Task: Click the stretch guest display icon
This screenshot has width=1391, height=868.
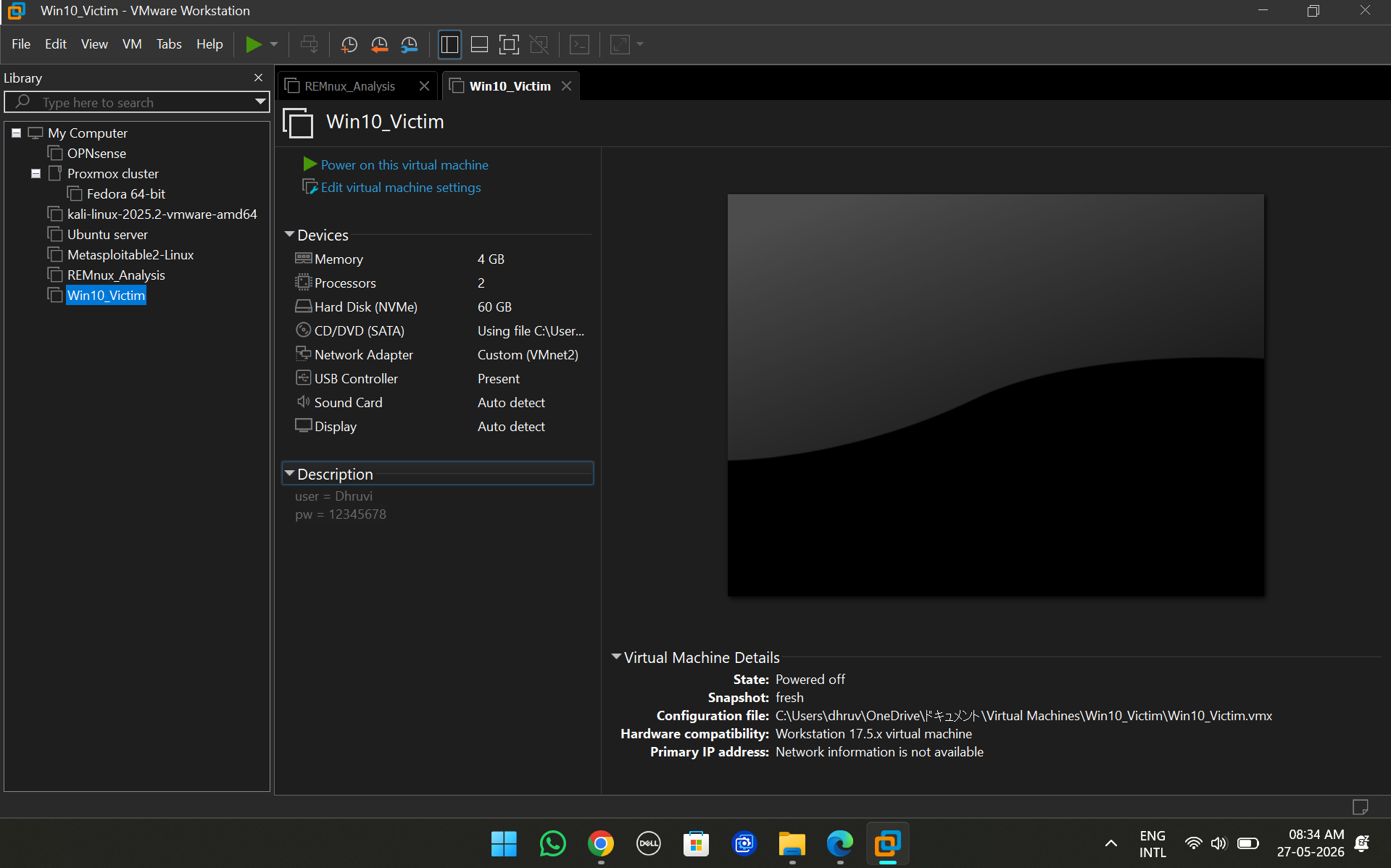Action: pyautogui.click(x=620, y=44)
